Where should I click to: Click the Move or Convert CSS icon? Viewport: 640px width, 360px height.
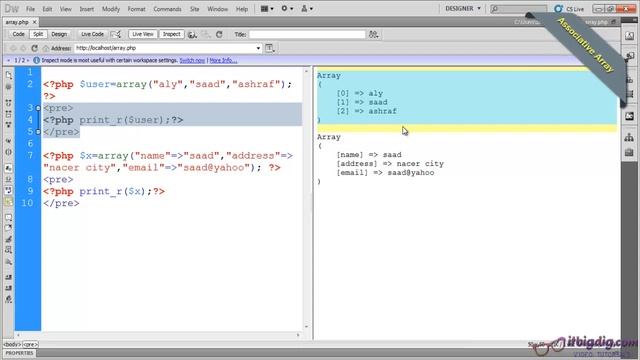coord(9,262)
